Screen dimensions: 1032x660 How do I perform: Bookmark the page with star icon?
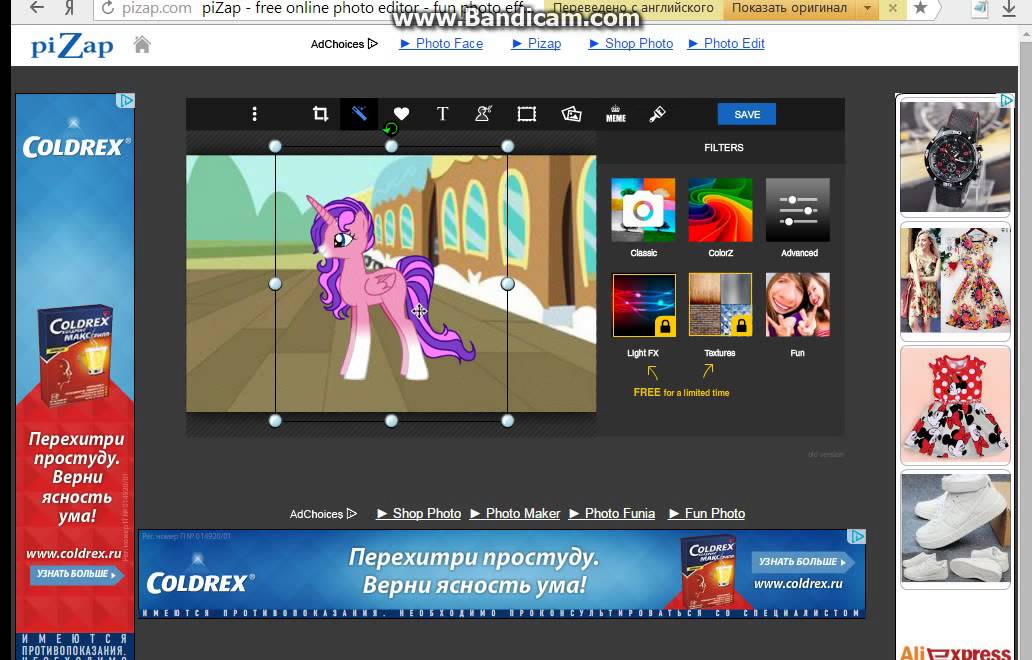tap(921, 8)
